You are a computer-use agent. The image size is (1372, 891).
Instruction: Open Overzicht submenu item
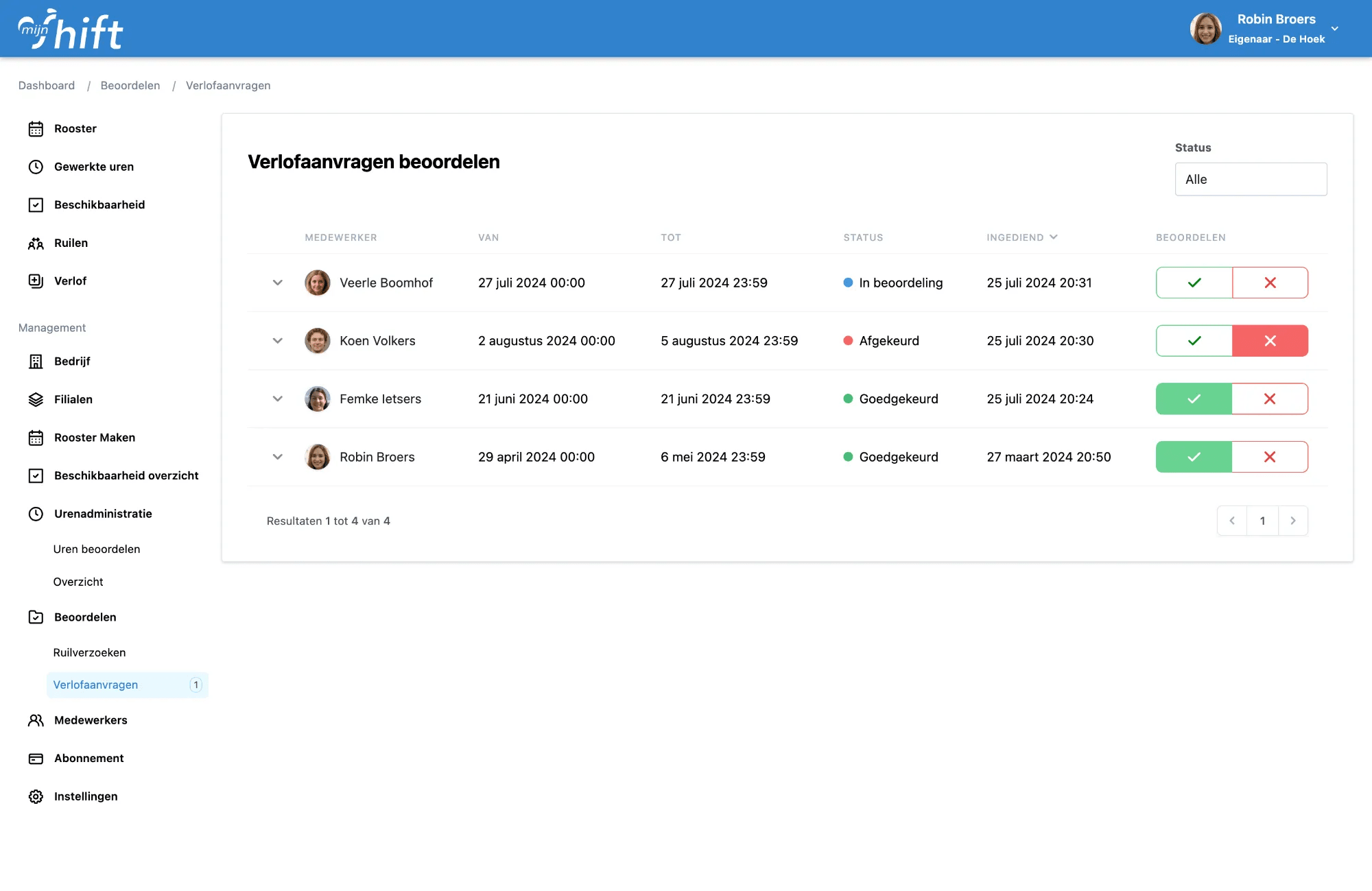(78, 582)
